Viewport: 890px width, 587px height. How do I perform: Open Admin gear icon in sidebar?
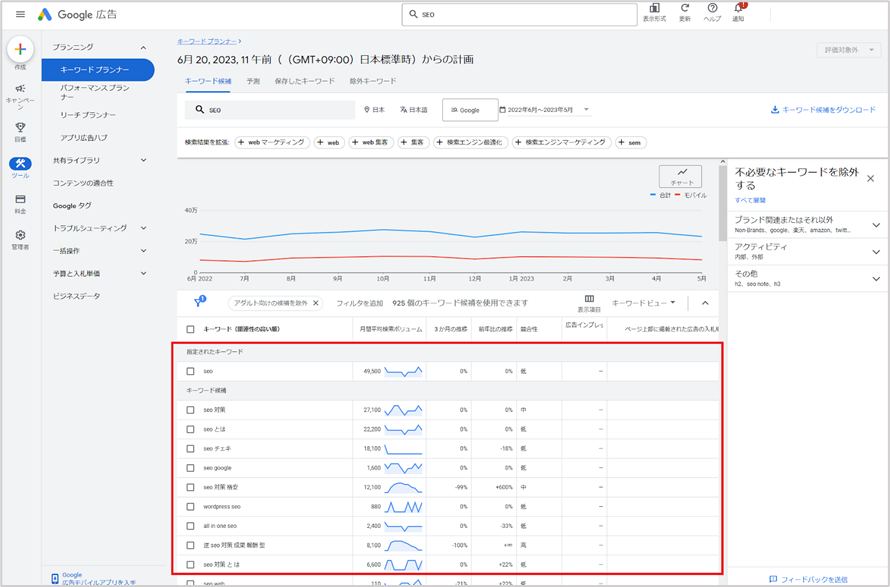pos(20,235)
